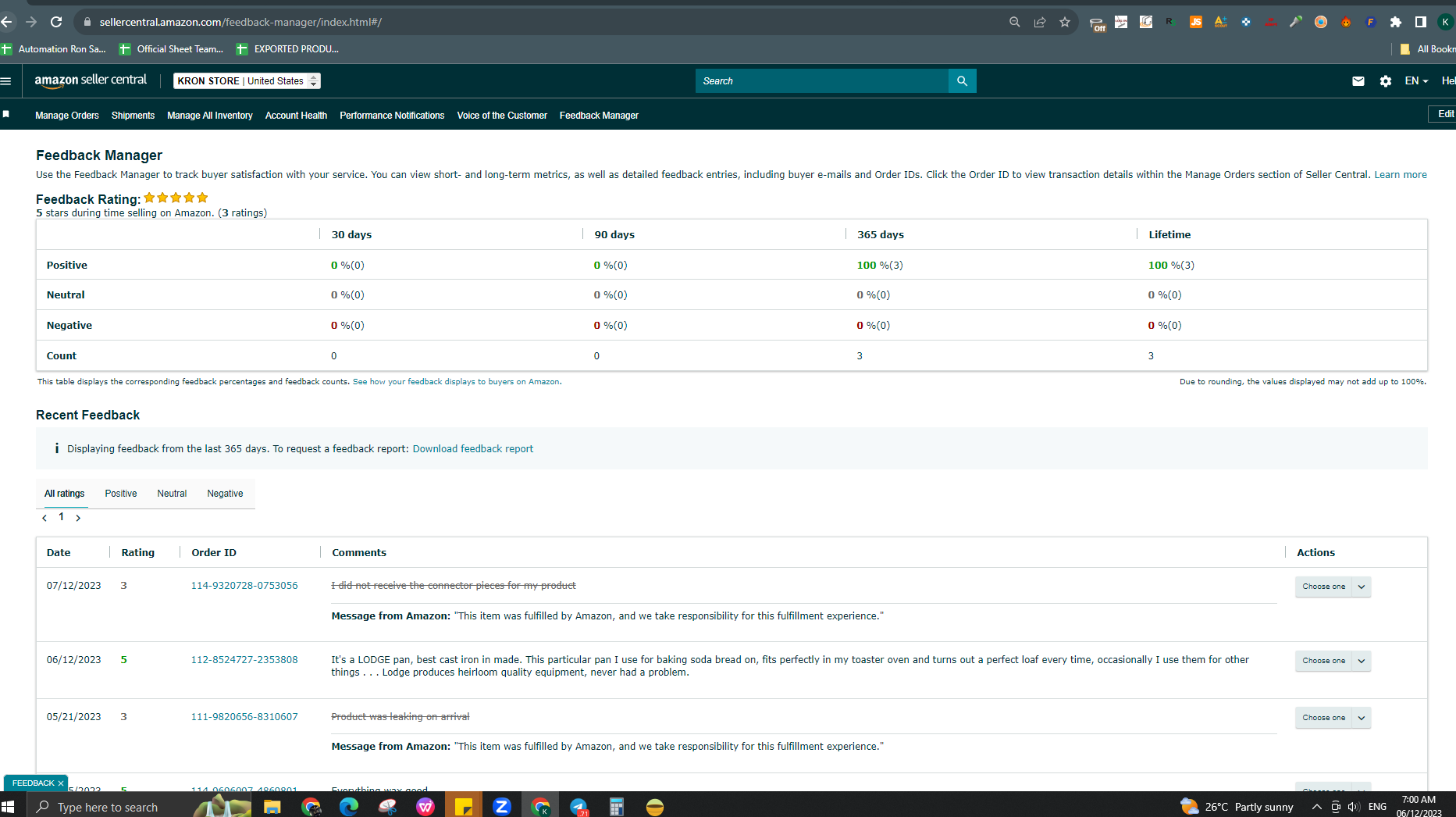The height and width of the screenshot is (817, 1456).
Task: Open the Chrome profile K avatar
Action: (1446, 22)
